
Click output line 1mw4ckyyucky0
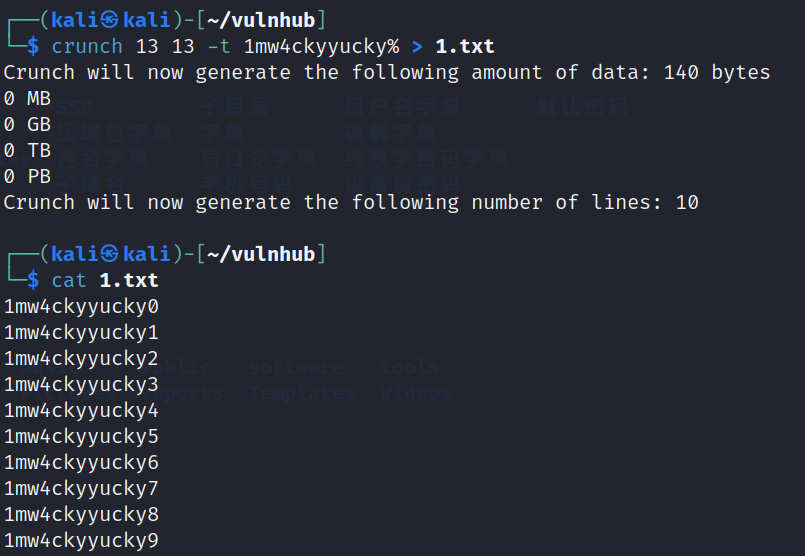tap(82, 306)
